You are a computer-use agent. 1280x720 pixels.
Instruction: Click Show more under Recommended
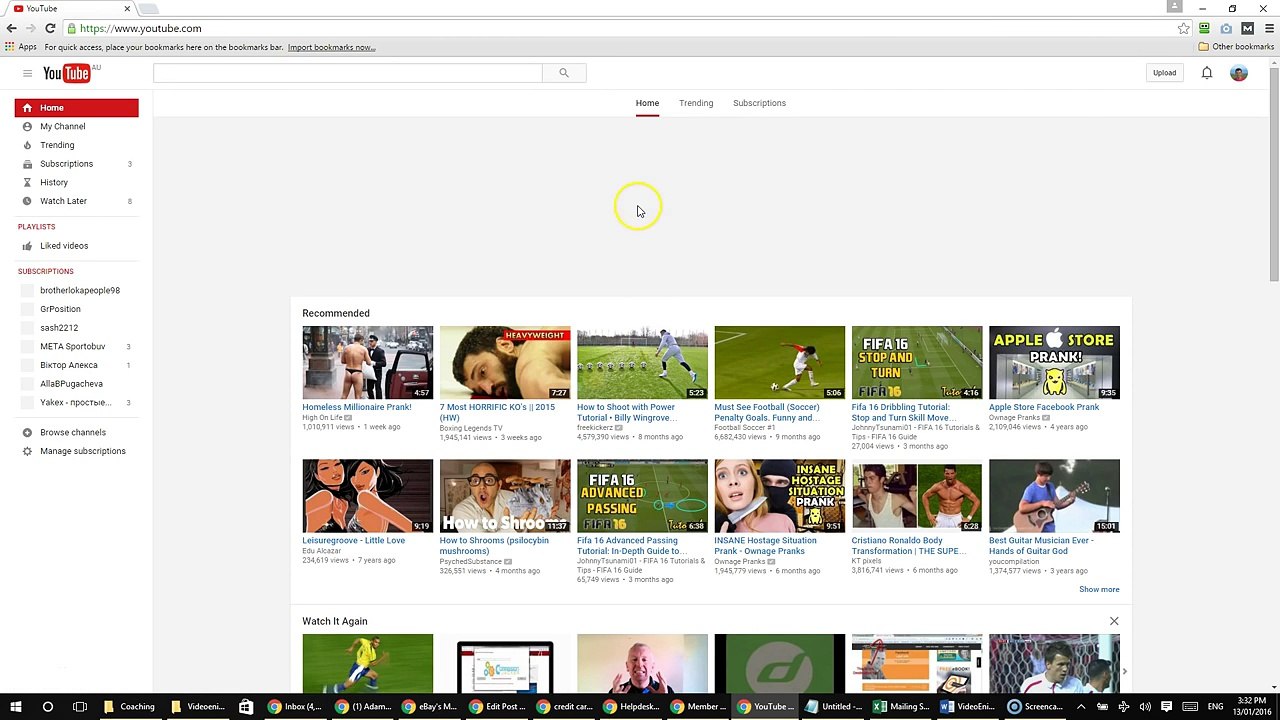[x=1099, y=590]
